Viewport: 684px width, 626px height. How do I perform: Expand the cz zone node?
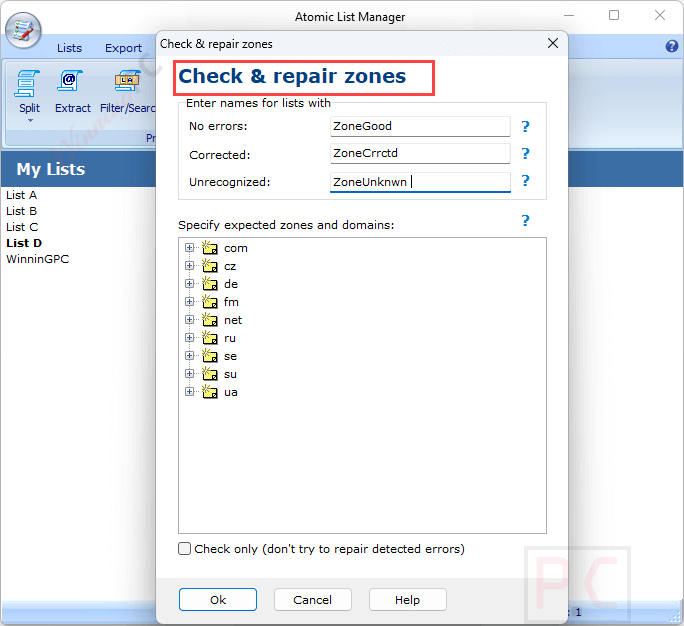click(x=189, y=266)
